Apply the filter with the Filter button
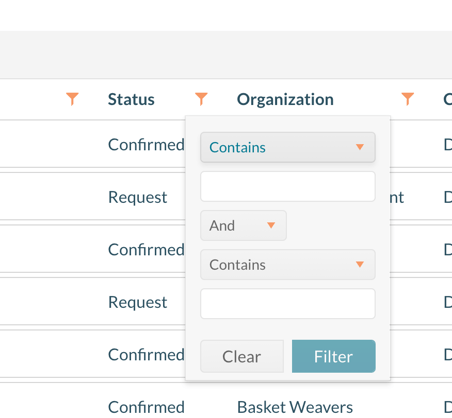Screen dimensions: 452x418 [x=334, y=356]
